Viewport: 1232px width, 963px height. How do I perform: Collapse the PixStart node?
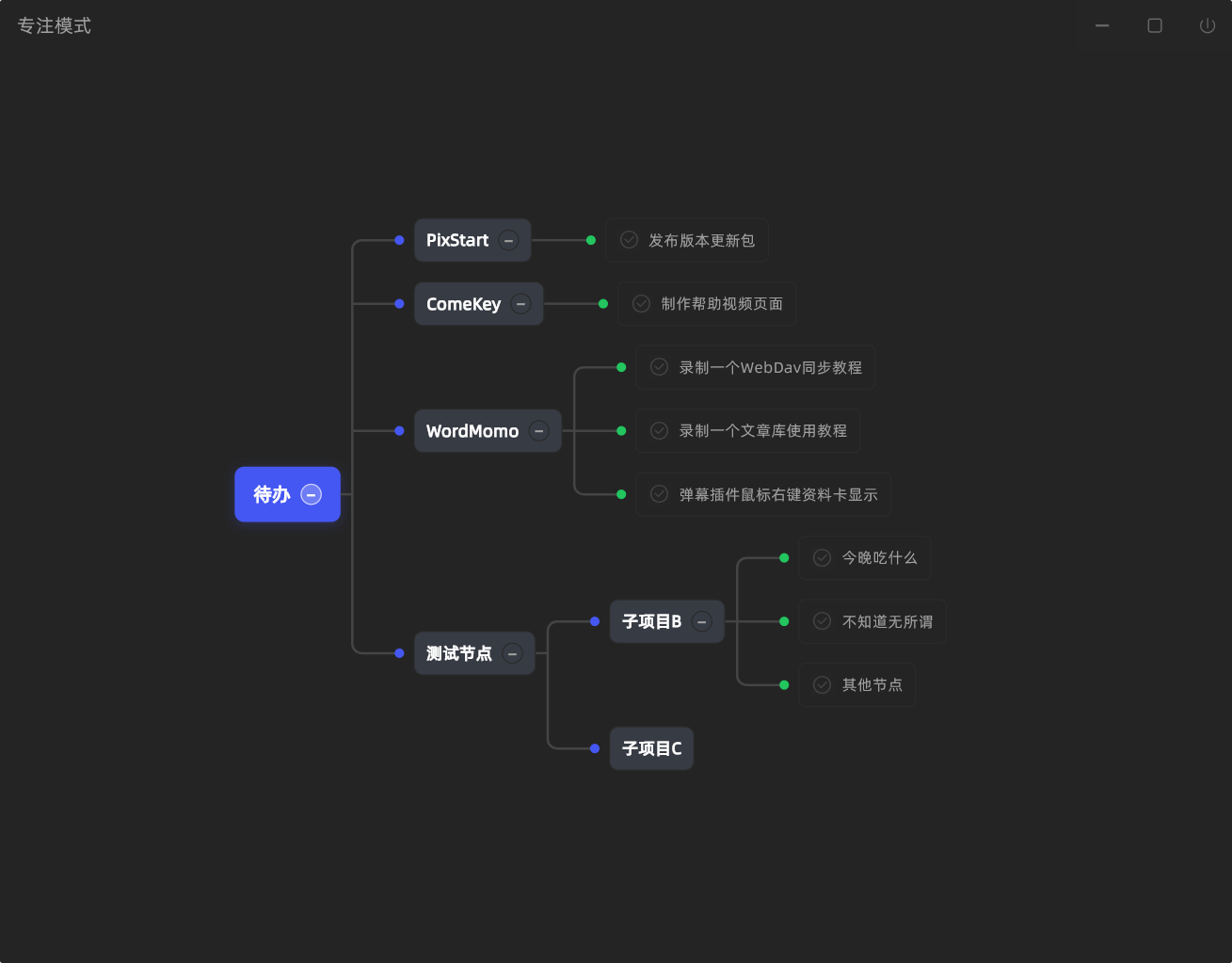coord(508,240)
